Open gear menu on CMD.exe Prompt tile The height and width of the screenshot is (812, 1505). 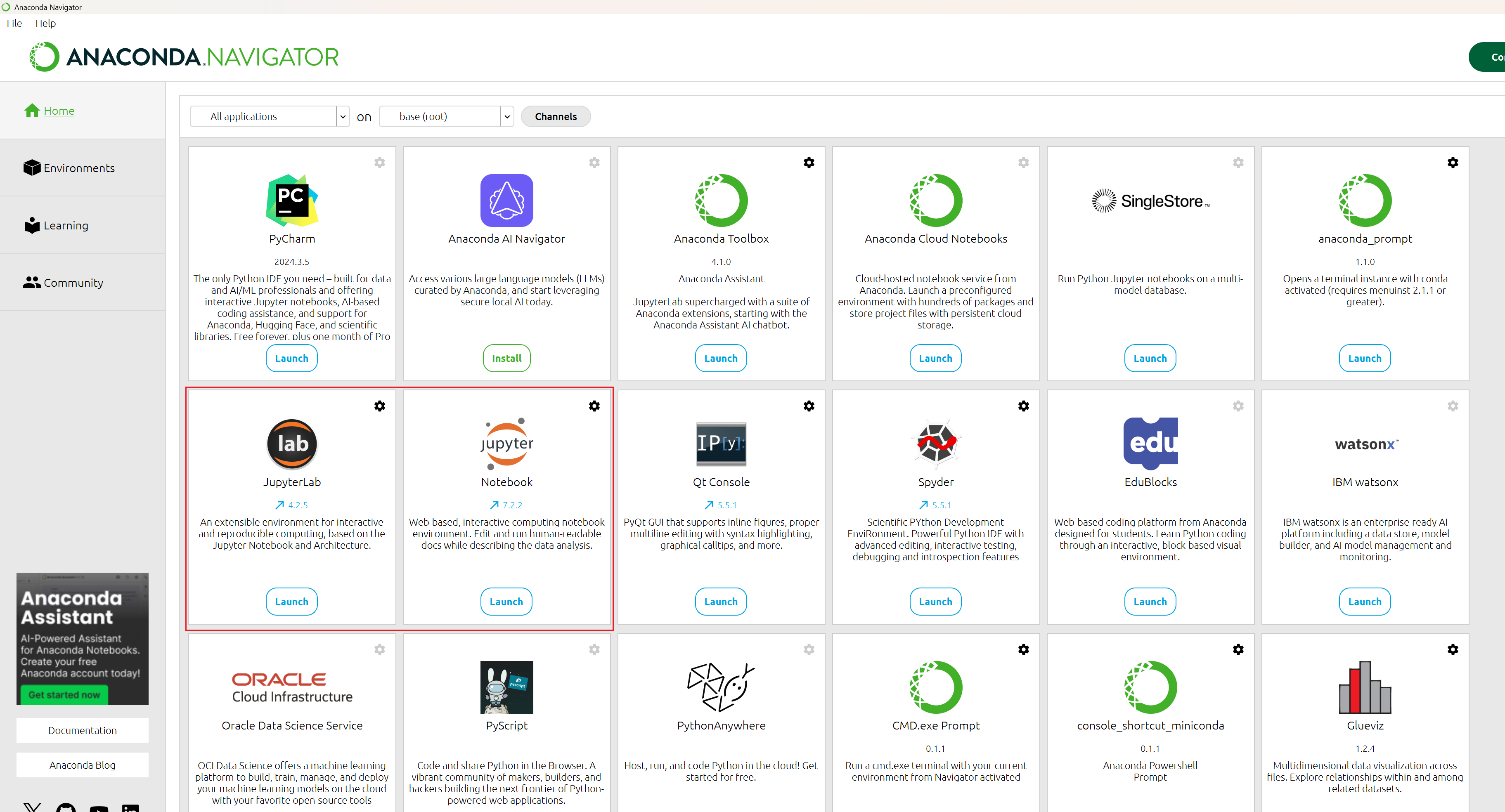(x=1024, y=649)
